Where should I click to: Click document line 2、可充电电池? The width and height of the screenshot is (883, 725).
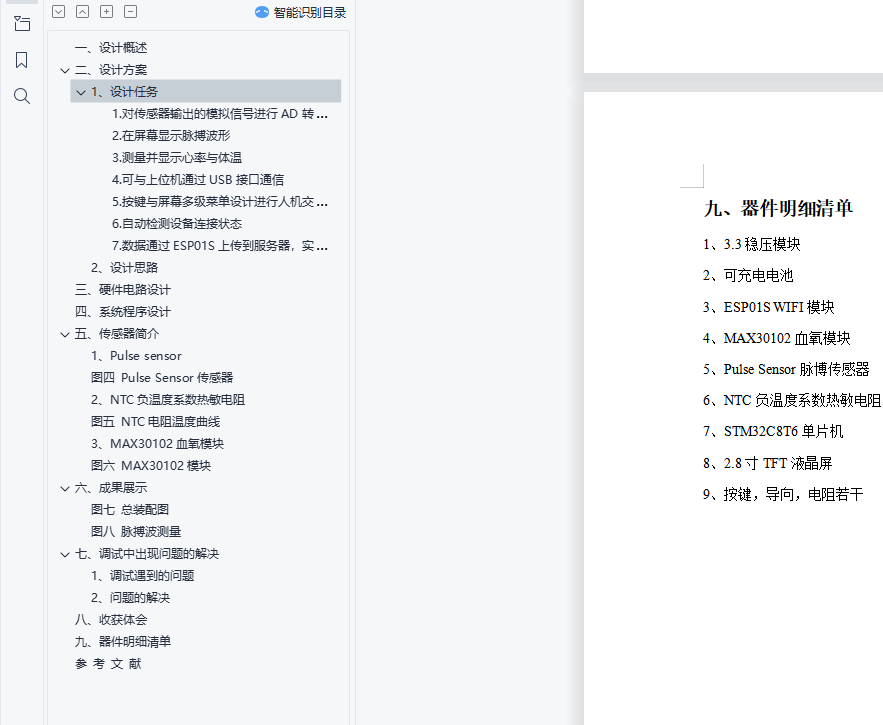pyautogui.click(x=748, y=275)
